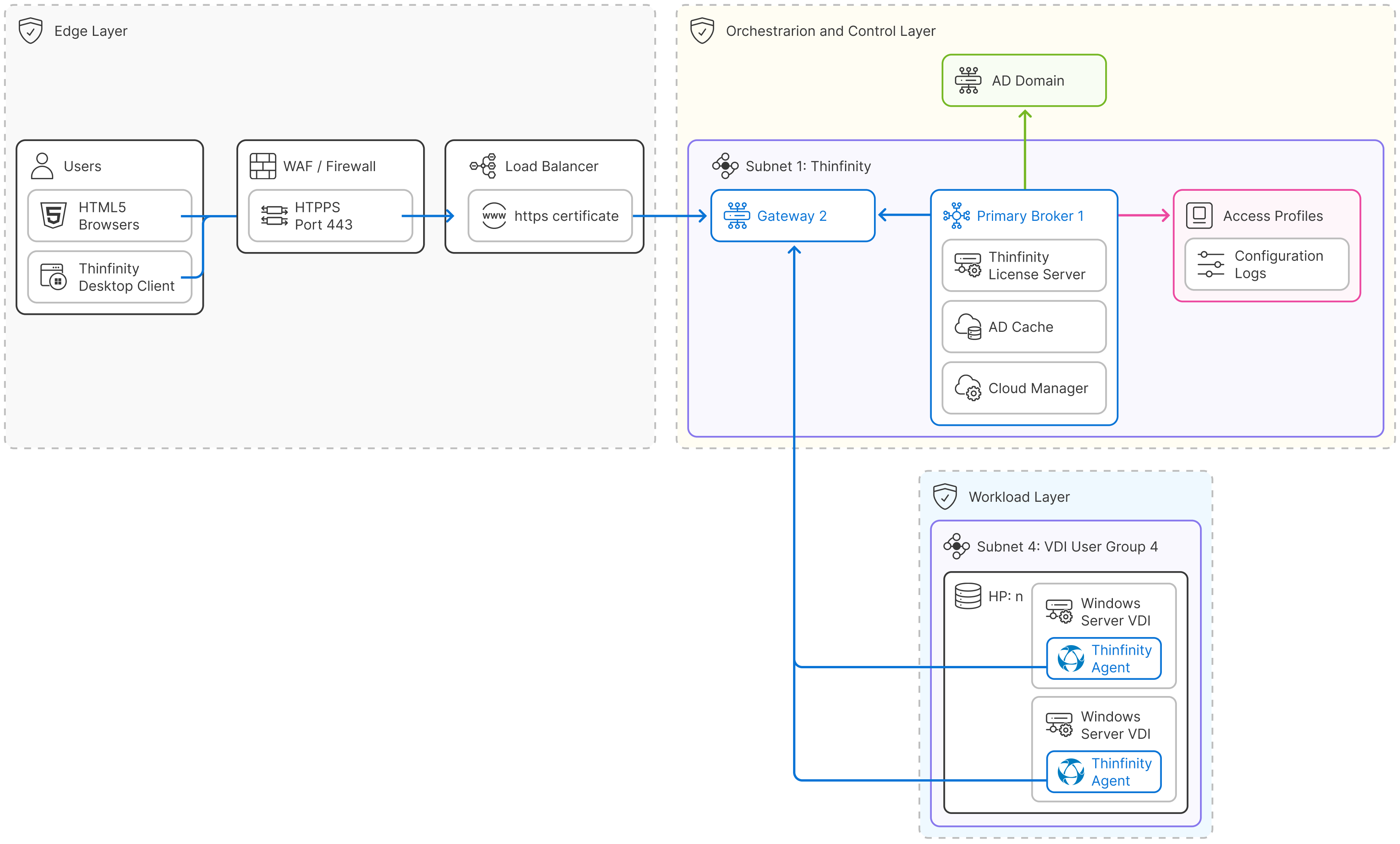Click the HTPPS Port 443 port icon

tap(274, 215)
